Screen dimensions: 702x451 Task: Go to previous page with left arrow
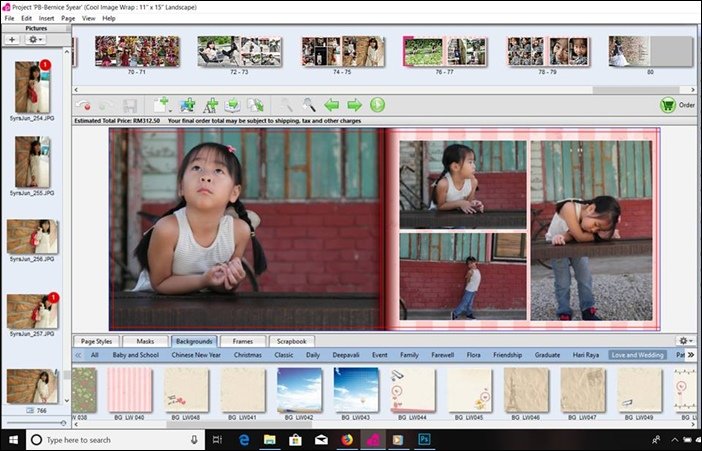pos(332,105)
